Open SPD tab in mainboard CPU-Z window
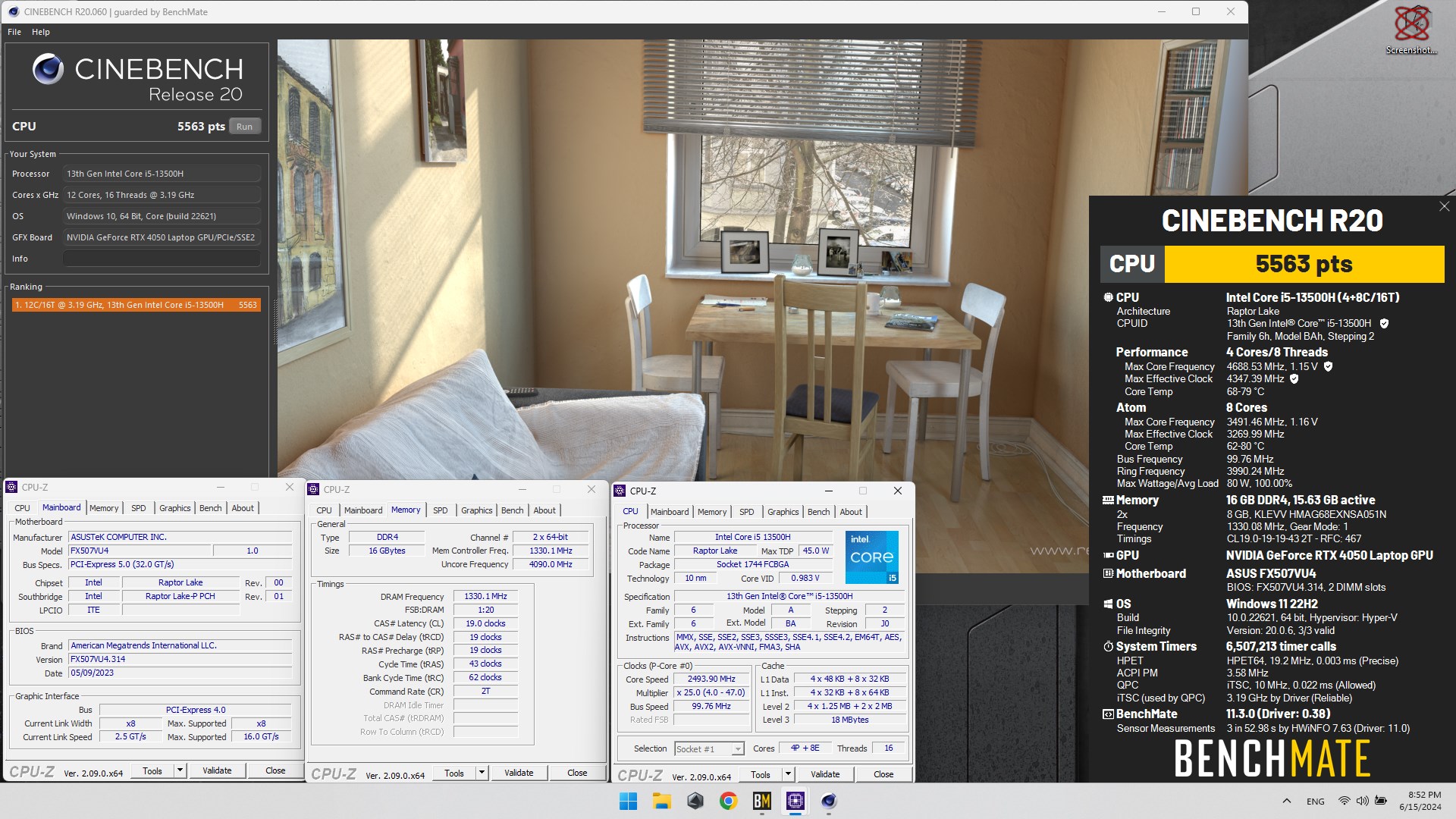The width and height of the screenshot is (1456, 819). [x=139, y=508]
